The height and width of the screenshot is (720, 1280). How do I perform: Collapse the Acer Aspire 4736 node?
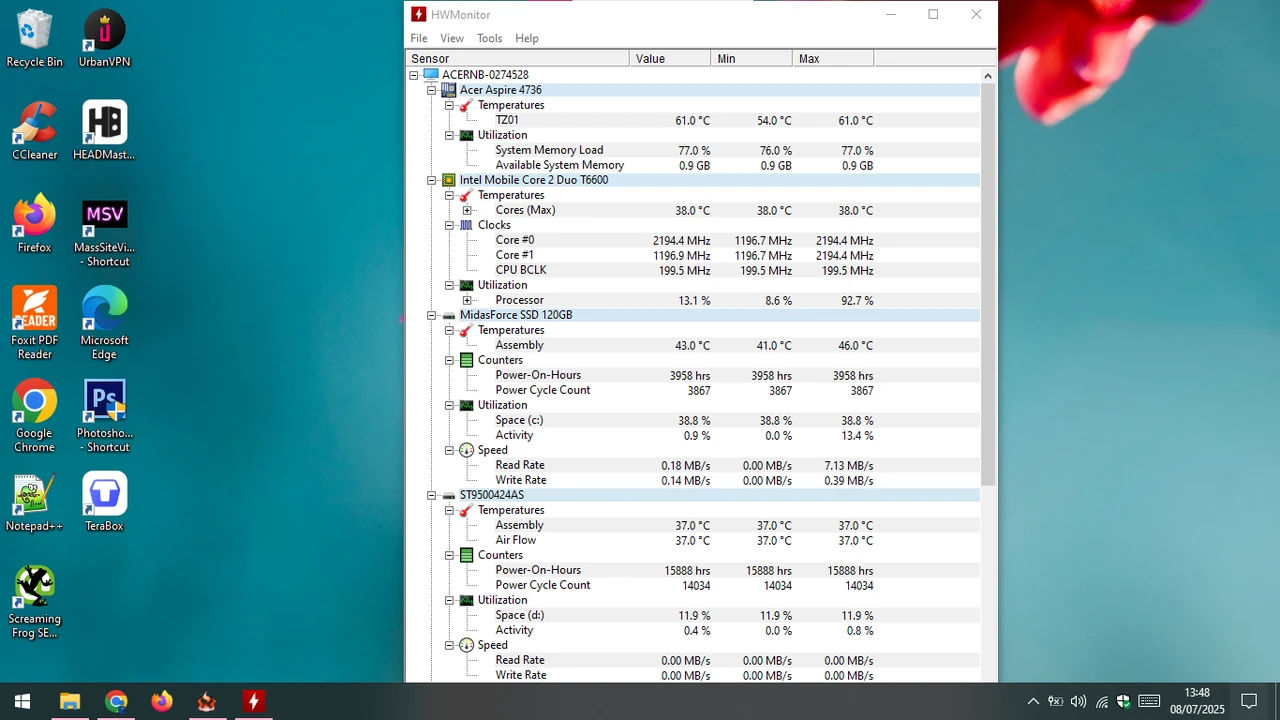pos(432,90)
